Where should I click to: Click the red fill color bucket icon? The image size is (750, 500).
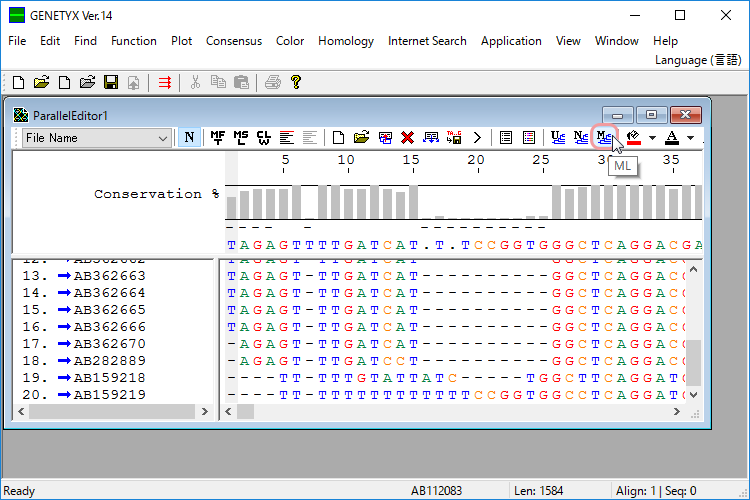pos(633,138)
